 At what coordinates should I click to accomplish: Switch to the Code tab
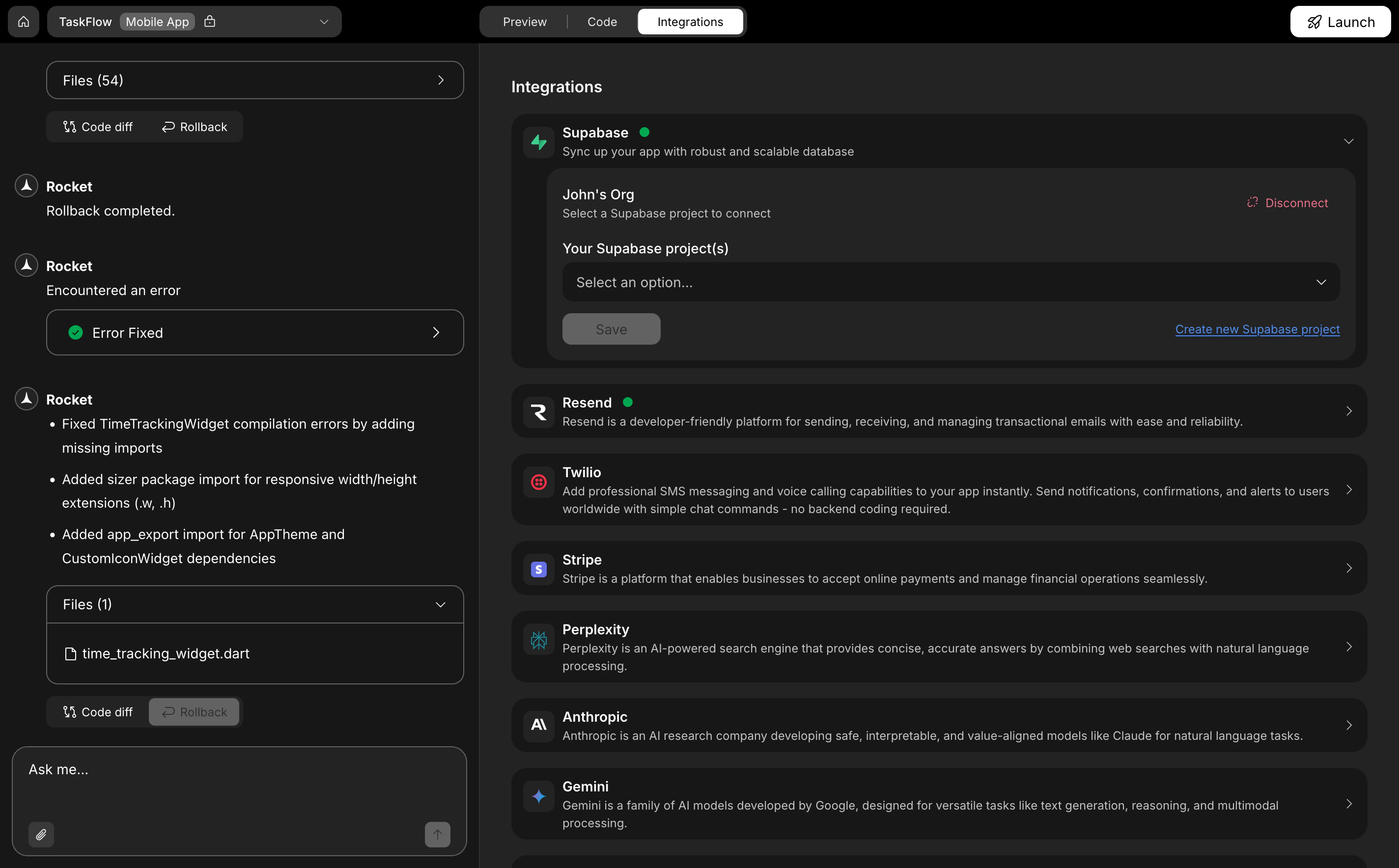(x=602, y=21)
